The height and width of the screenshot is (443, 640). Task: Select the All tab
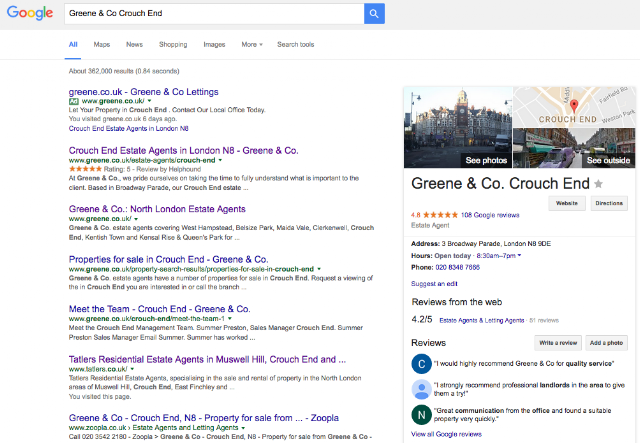(x=73, y=45)
